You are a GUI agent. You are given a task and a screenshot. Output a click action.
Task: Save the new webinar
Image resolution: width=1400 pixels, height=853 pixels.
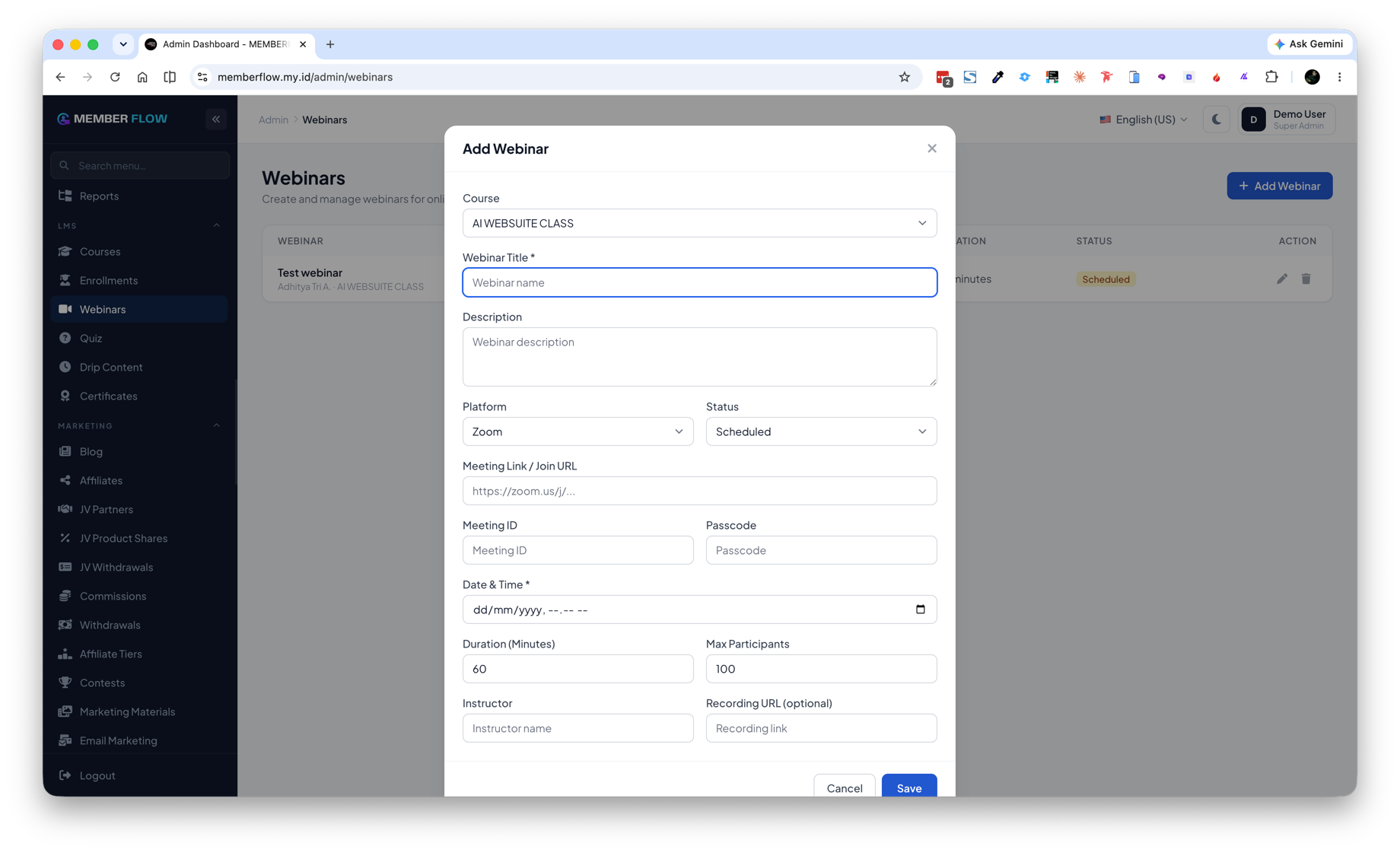pyautogui.click(x=909, y=787)
